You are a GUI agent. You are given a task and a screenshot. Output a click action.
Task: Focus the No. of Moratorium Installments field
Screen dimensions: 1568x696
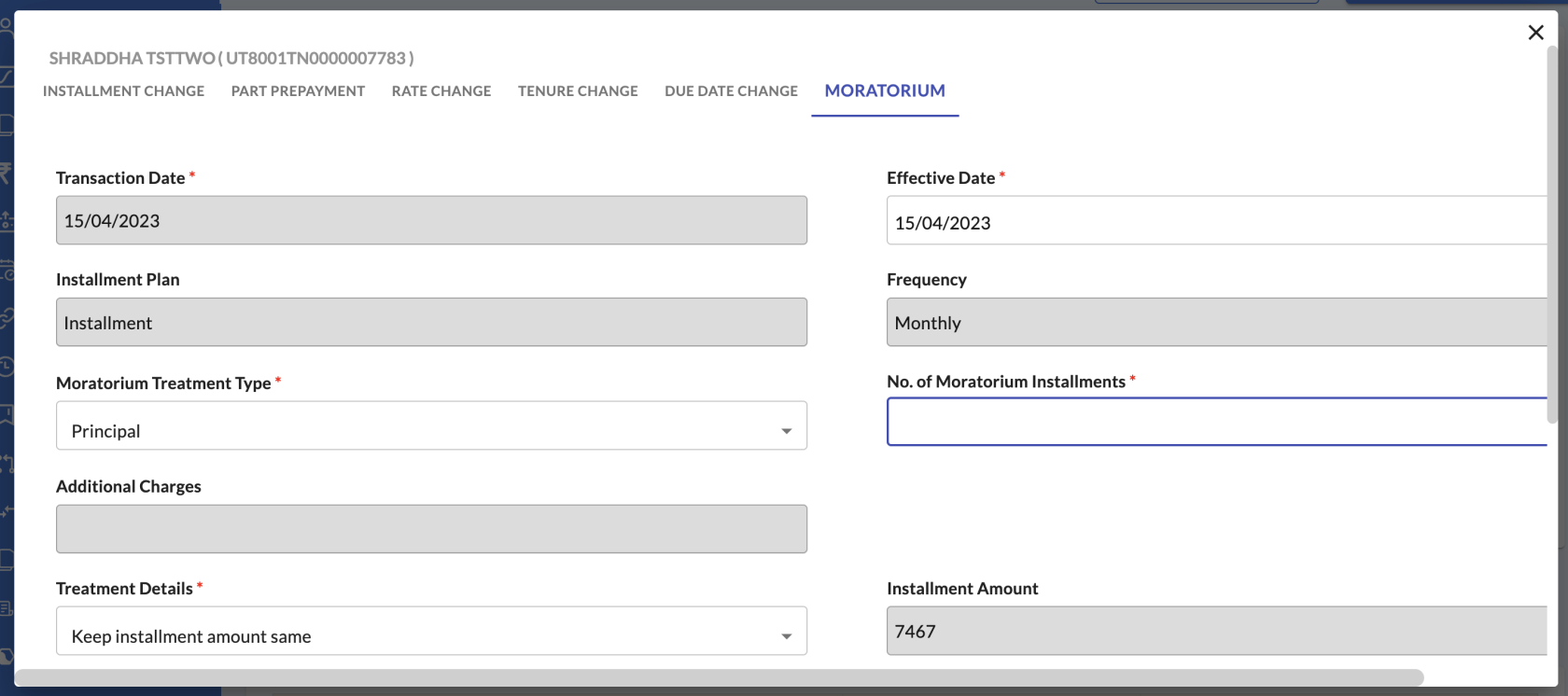[x=1217, y=422]
